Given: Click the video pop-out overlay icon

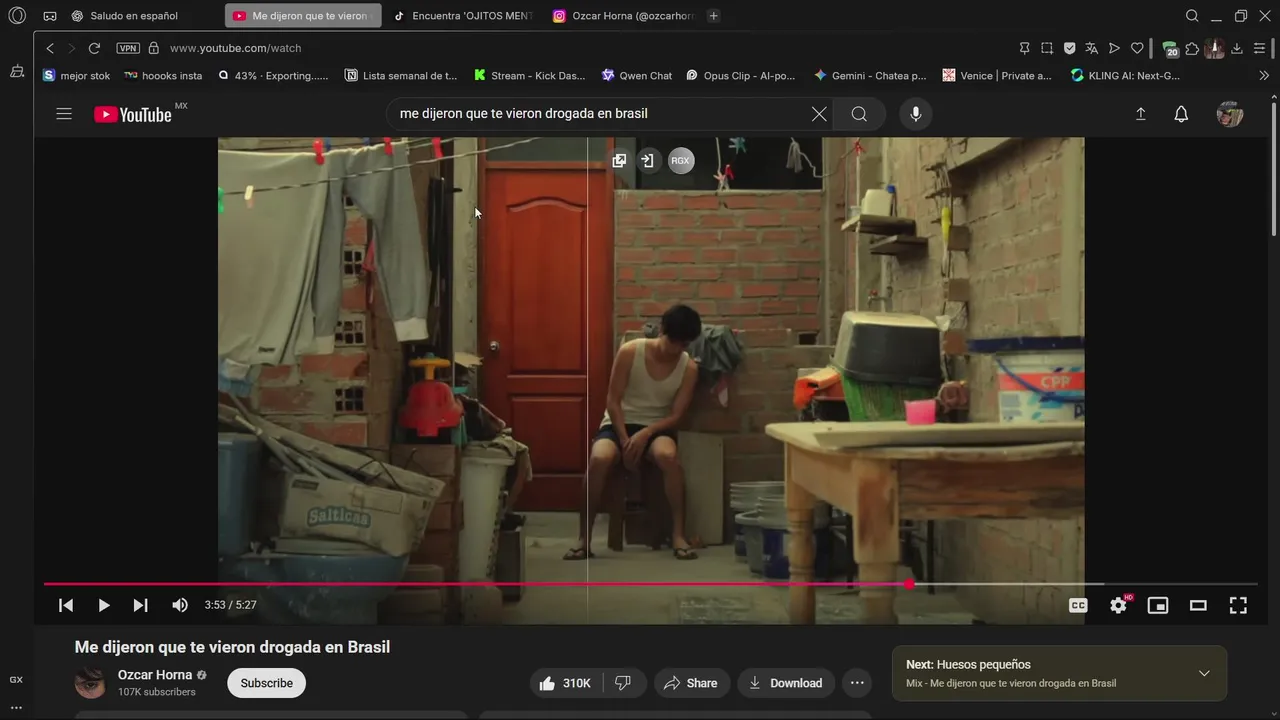Looking at the screenshot, I should click(619, 161).
